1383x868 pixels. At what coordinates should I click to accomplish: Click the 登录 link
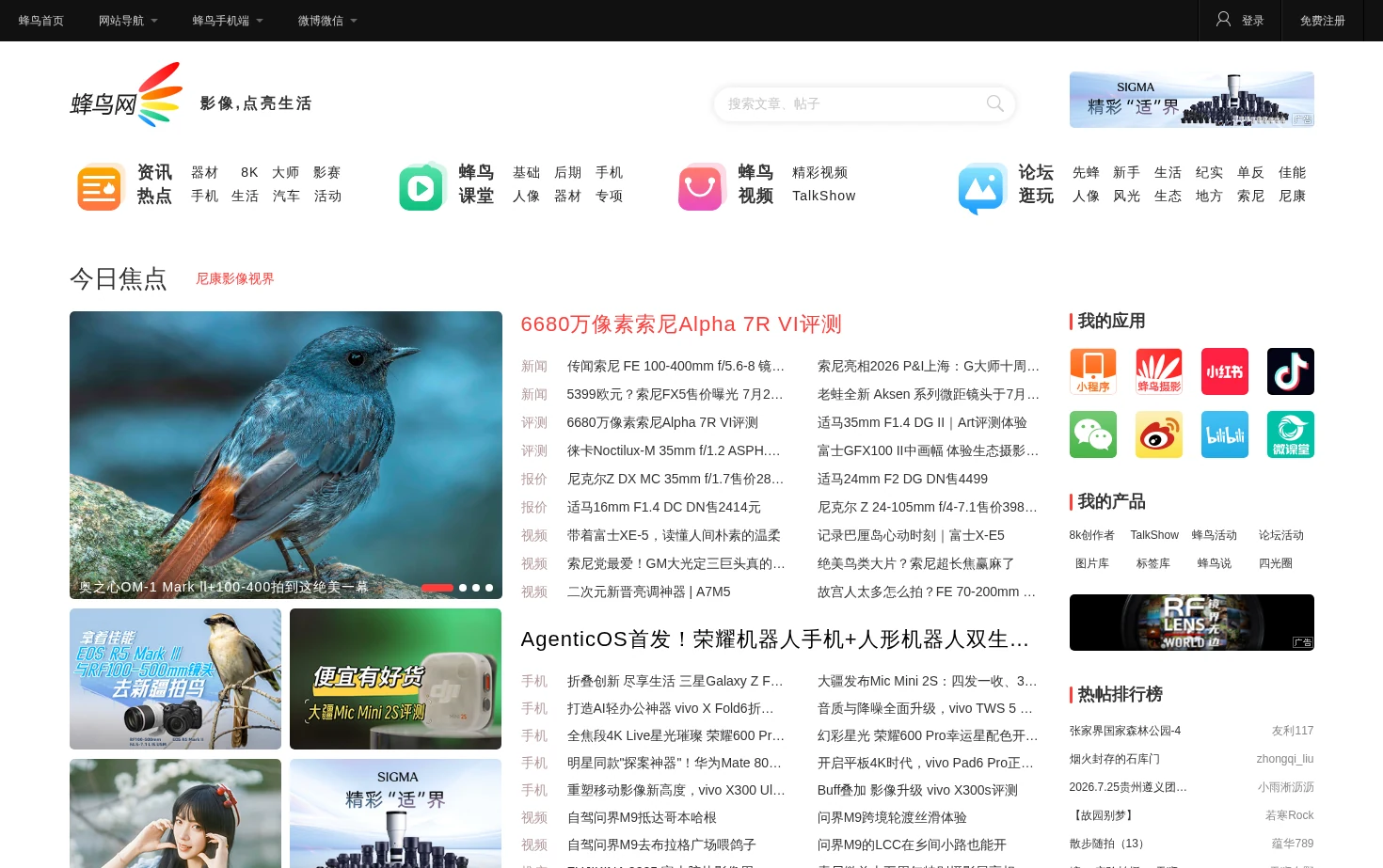[x=1252, y=21]
